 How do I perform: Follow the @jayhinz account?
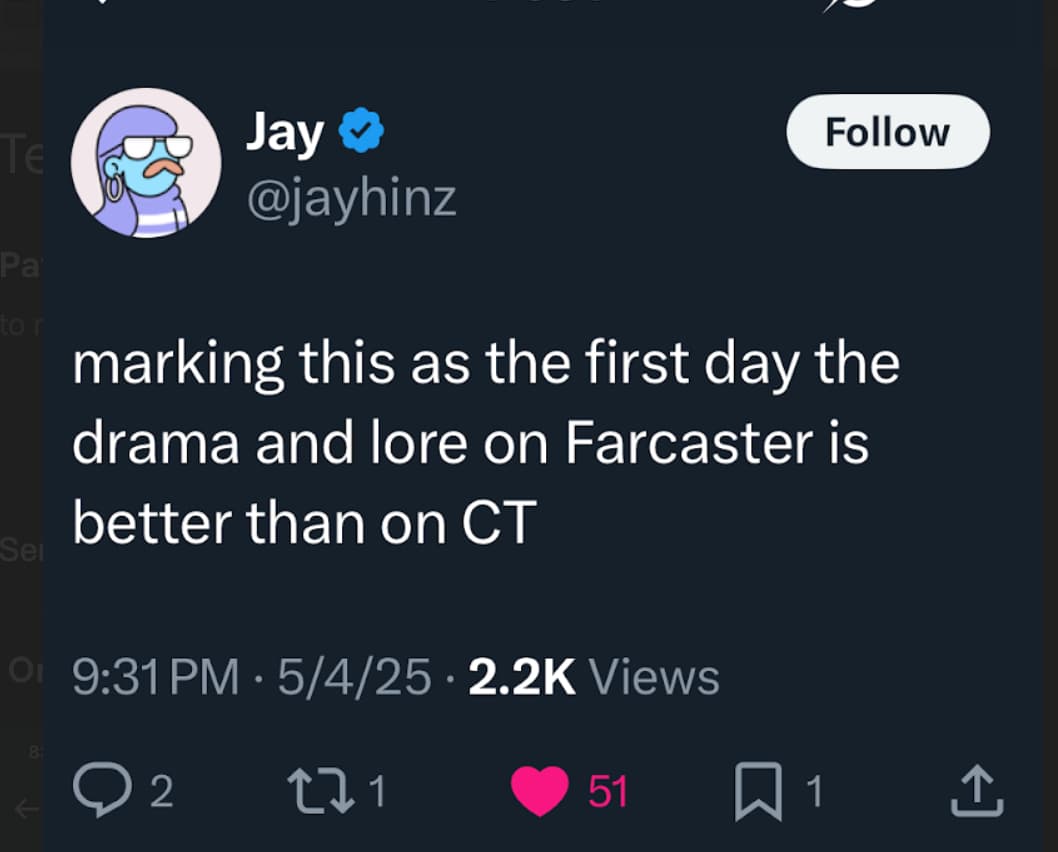[x=887, y=132]
